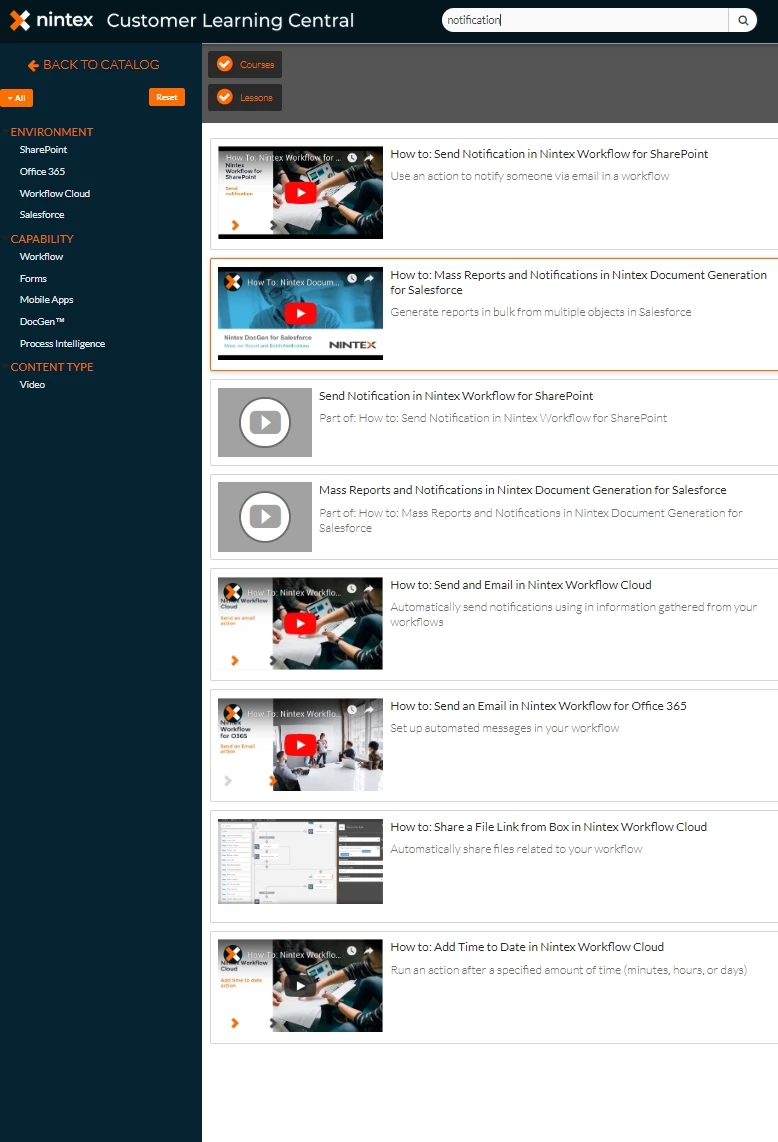
Task: Click into the search field containing notification
Action: coord(585,20)
